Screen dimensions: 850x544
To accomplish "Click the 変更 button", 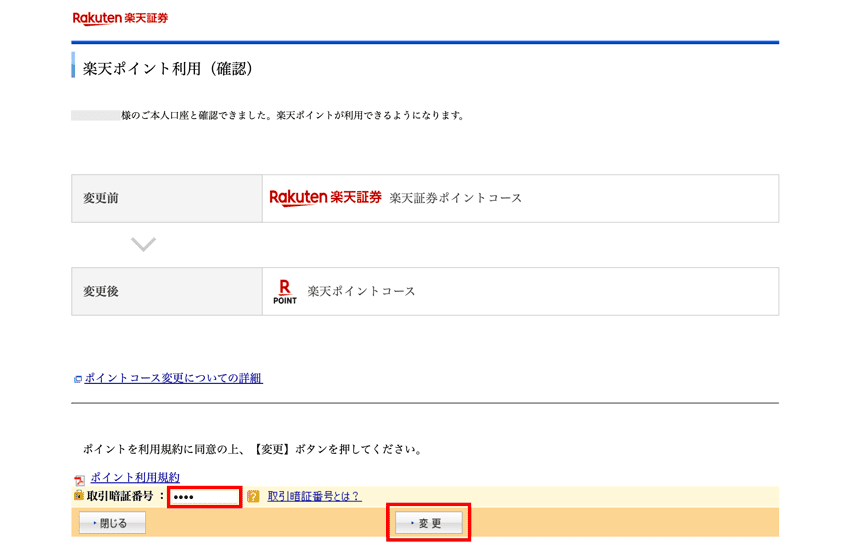I will (429, 523).
